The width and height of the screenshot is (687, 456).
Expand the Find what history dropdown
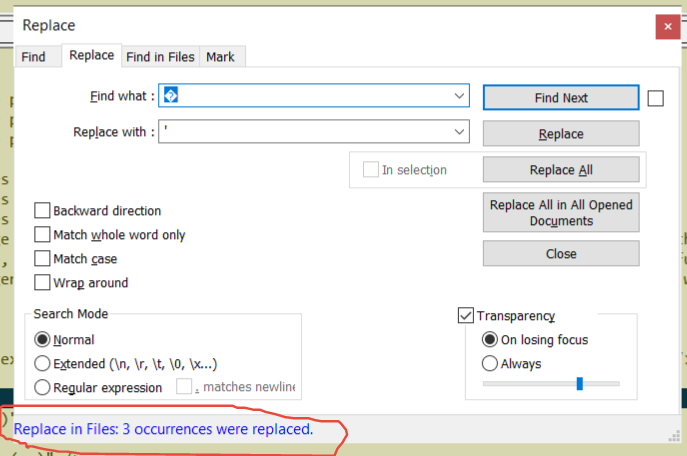459,95
